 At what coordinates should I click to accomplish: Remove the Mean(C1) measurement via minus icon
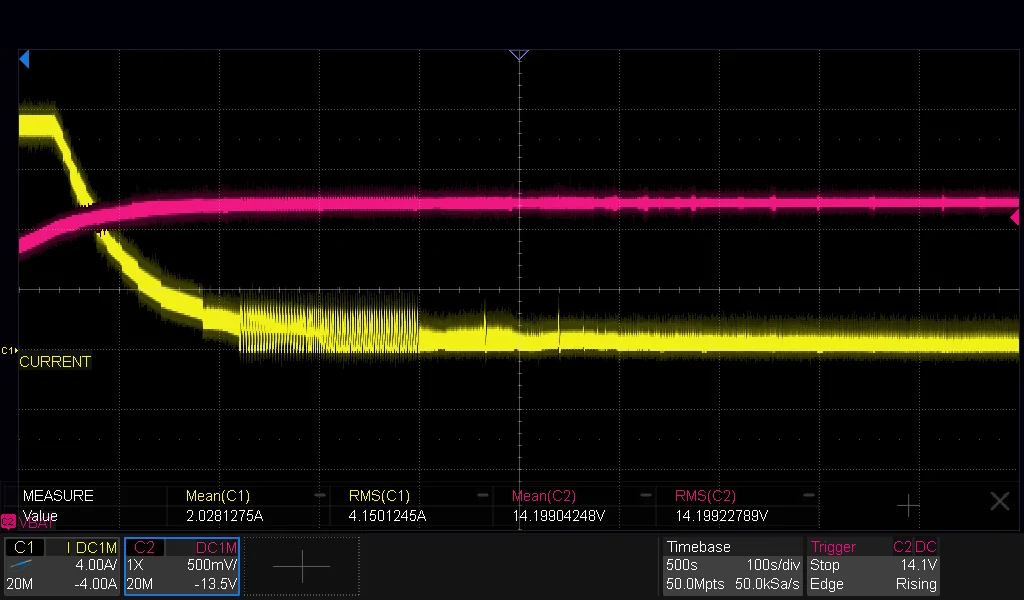320,496
